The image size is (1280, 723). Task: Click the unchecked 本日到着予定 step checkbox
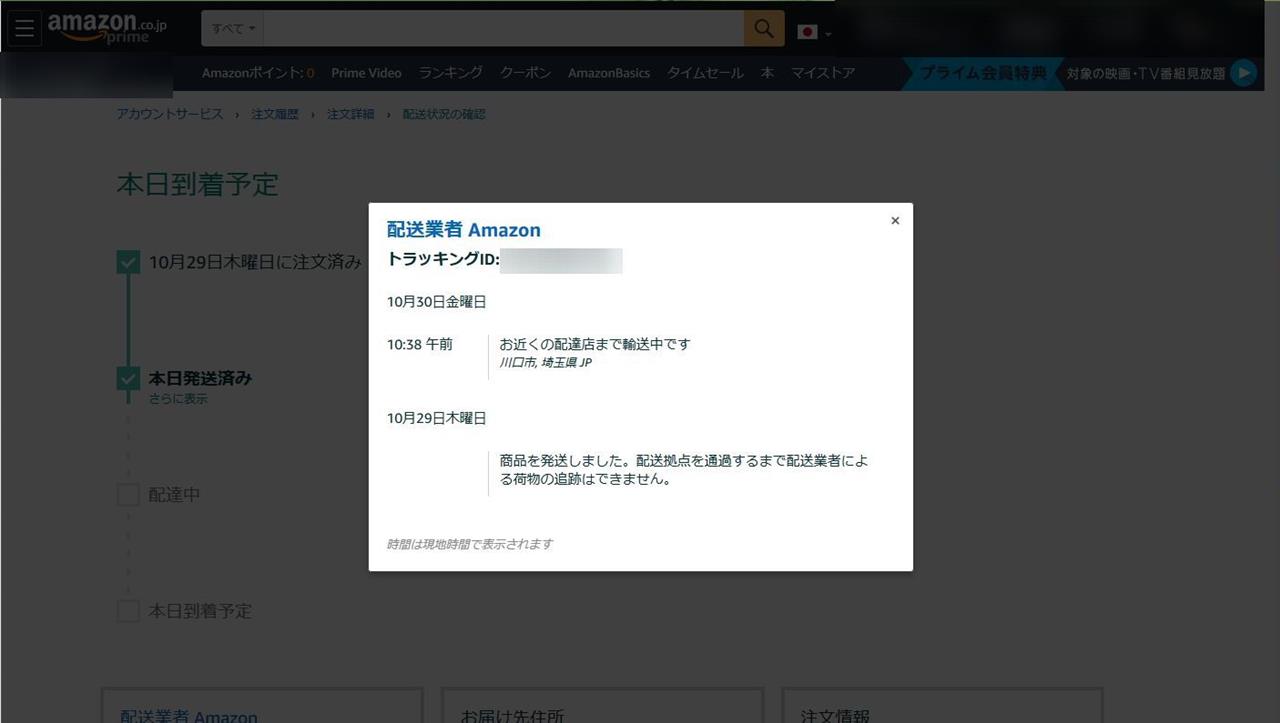click(128, 611)
